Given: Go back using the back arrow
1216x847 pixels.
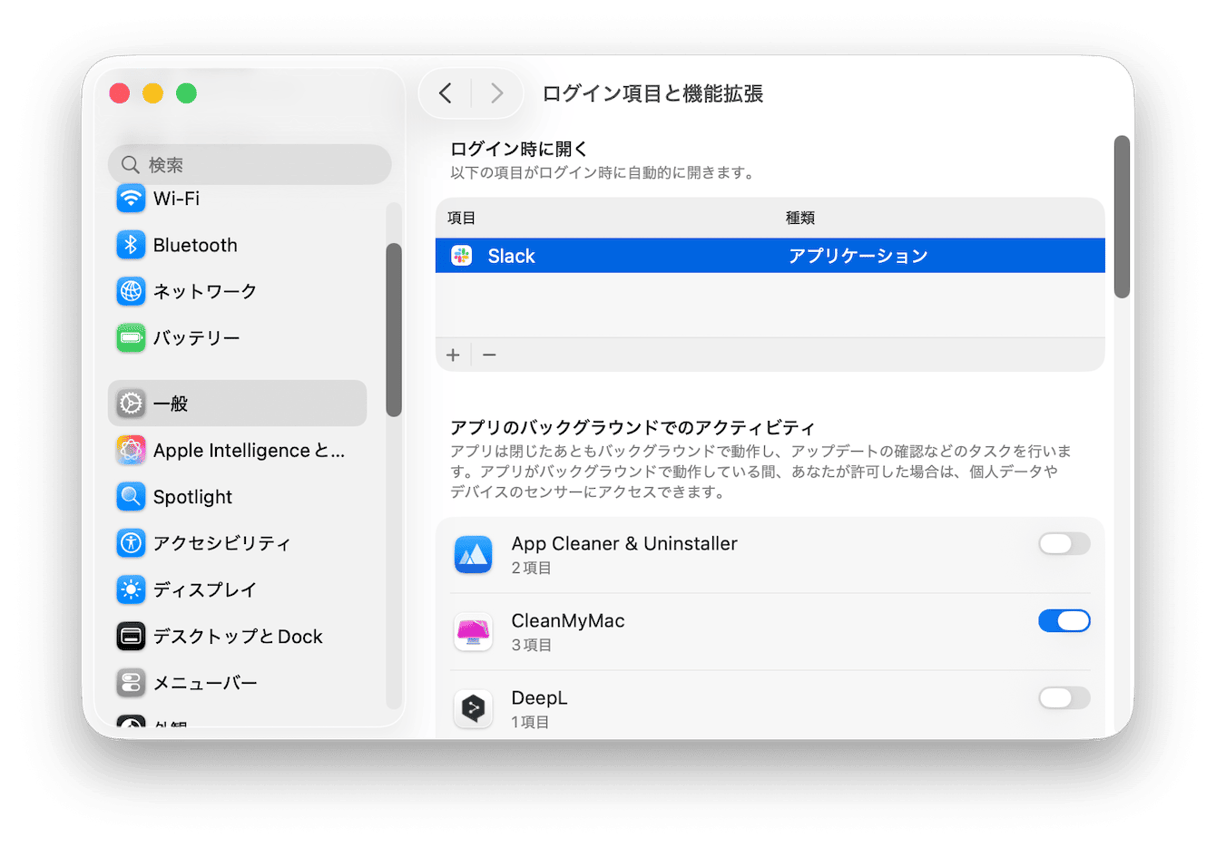Looking at the screenshot, I should pos(445,92).
